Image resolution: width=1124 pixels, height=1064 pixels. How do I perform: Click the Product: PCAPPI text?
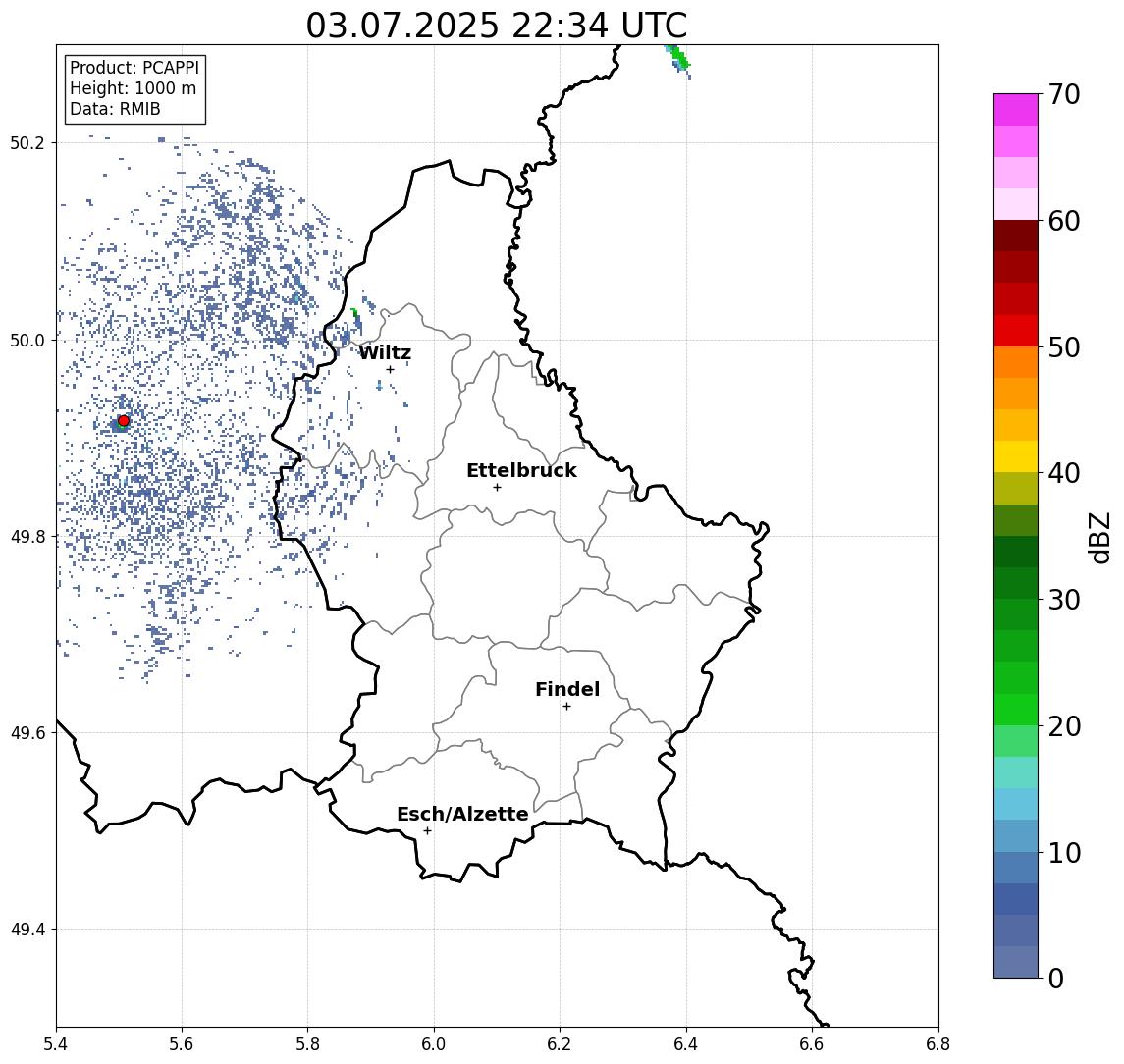click(x=134, y=68)
